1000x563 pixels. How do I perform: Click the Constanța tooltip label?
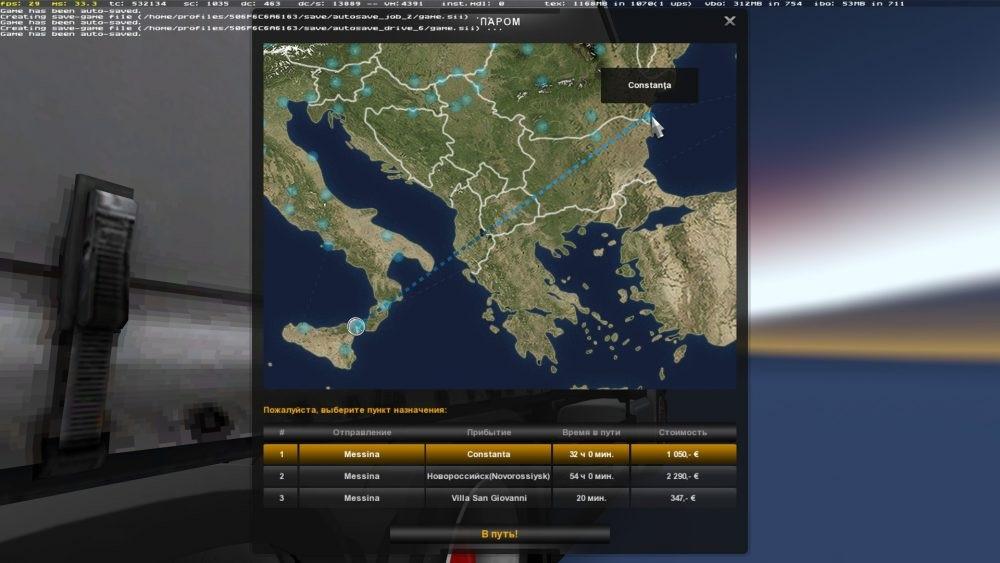click(649, 85)
